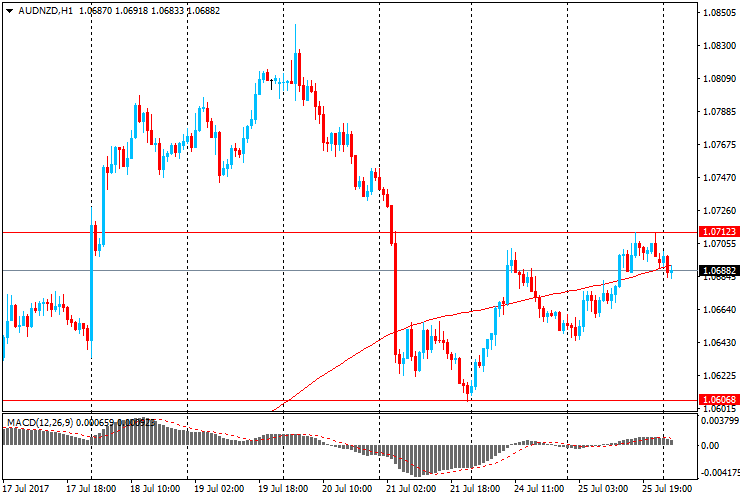Click the MACD zero level label 0.00
The image size is (740, 500).
point(710,445)
